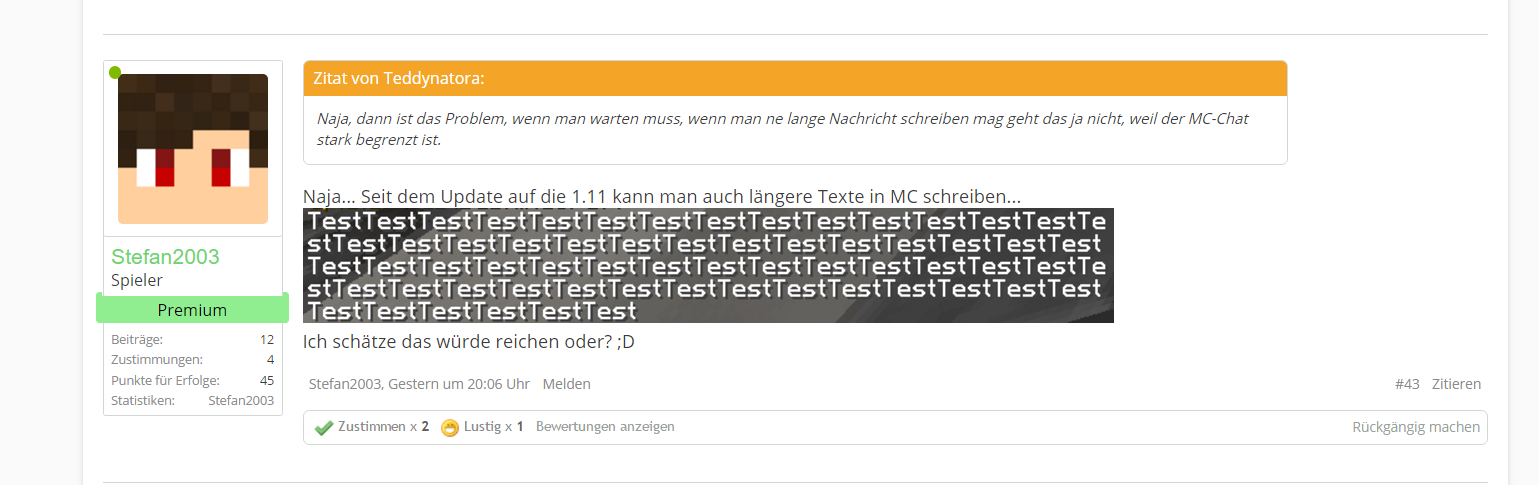Click the Zitat von Teddynatora header
The width and height of the screenshot is (1539, 485).
pos(399,79)
